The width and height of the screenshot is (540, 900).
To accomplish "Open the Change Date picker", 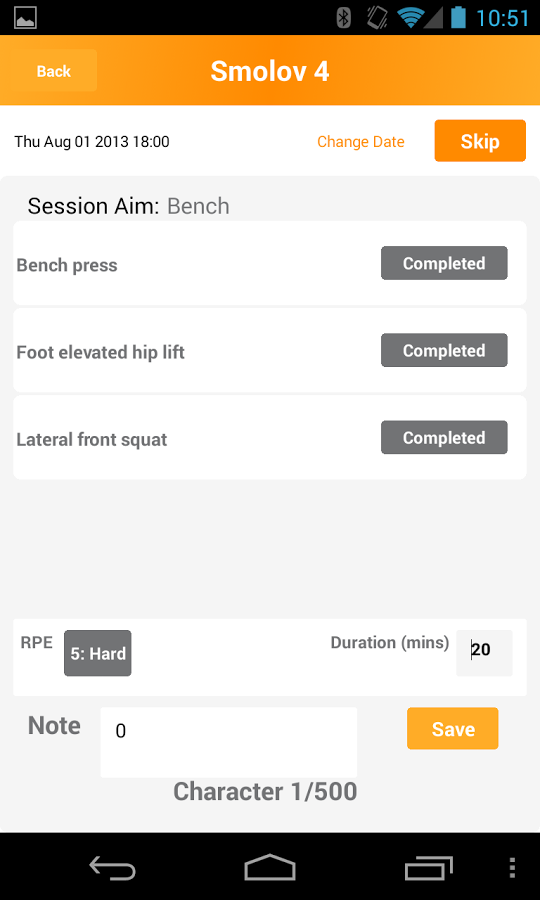I will pyautogui.click(x=360, y=142).
